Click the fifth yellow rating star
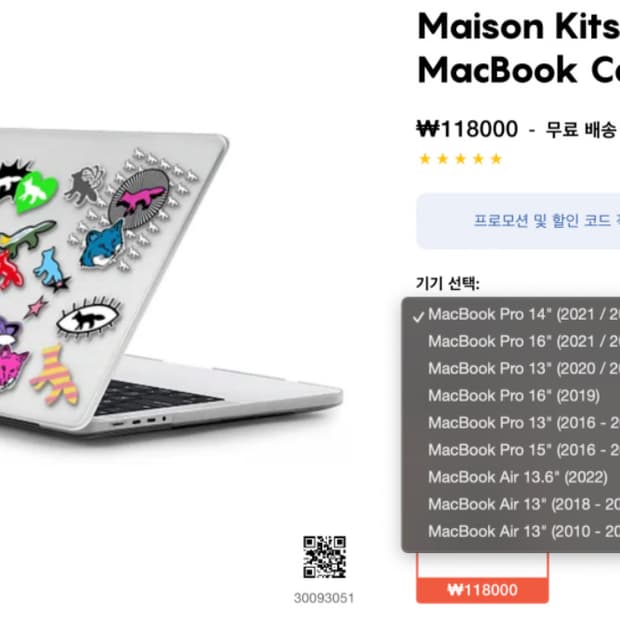The height and width of the screenshot is (620, 620). pyautogui.click(x=496, y=159)
